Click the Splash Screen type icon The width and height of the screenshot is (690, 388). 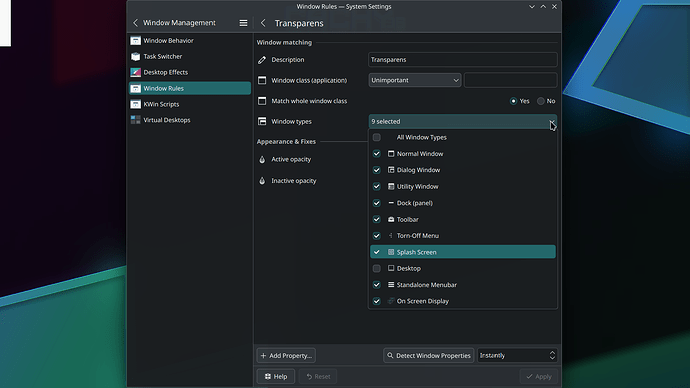click(391, 252)
